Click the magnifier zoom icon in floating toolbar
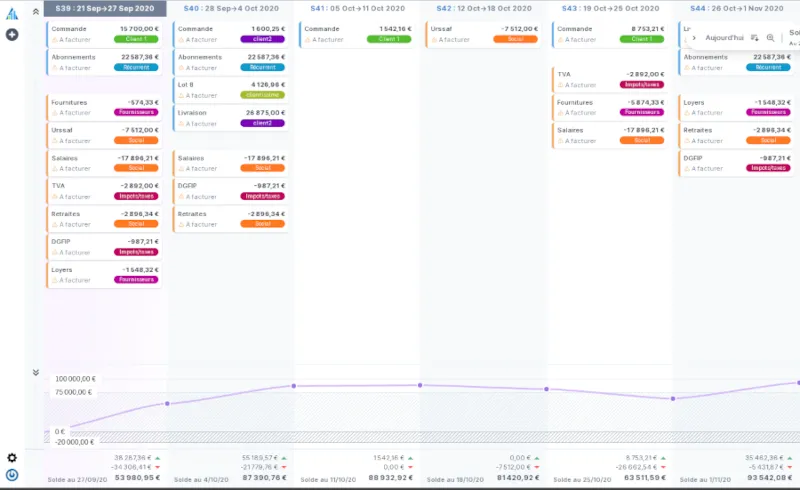 pos(770,37)
